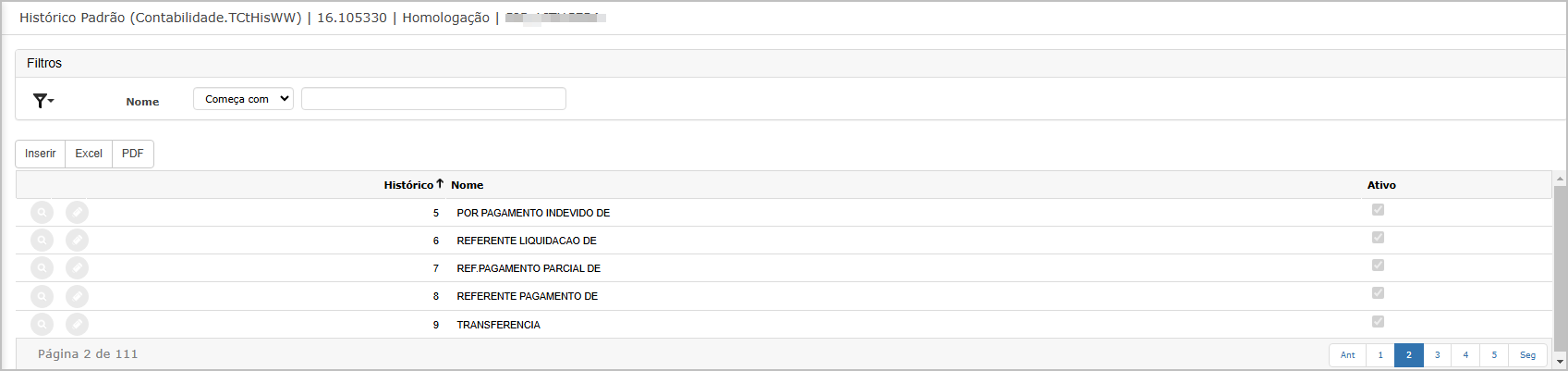Go to next page with Seg

click(1527, 355)
